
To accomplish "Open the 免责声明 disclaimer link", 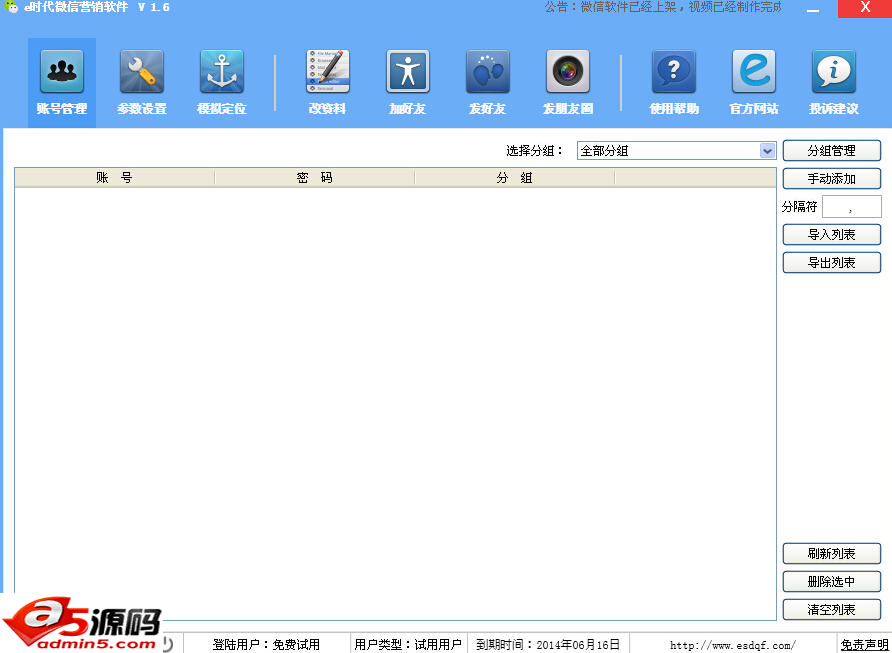I will click(x=865, y=644).
